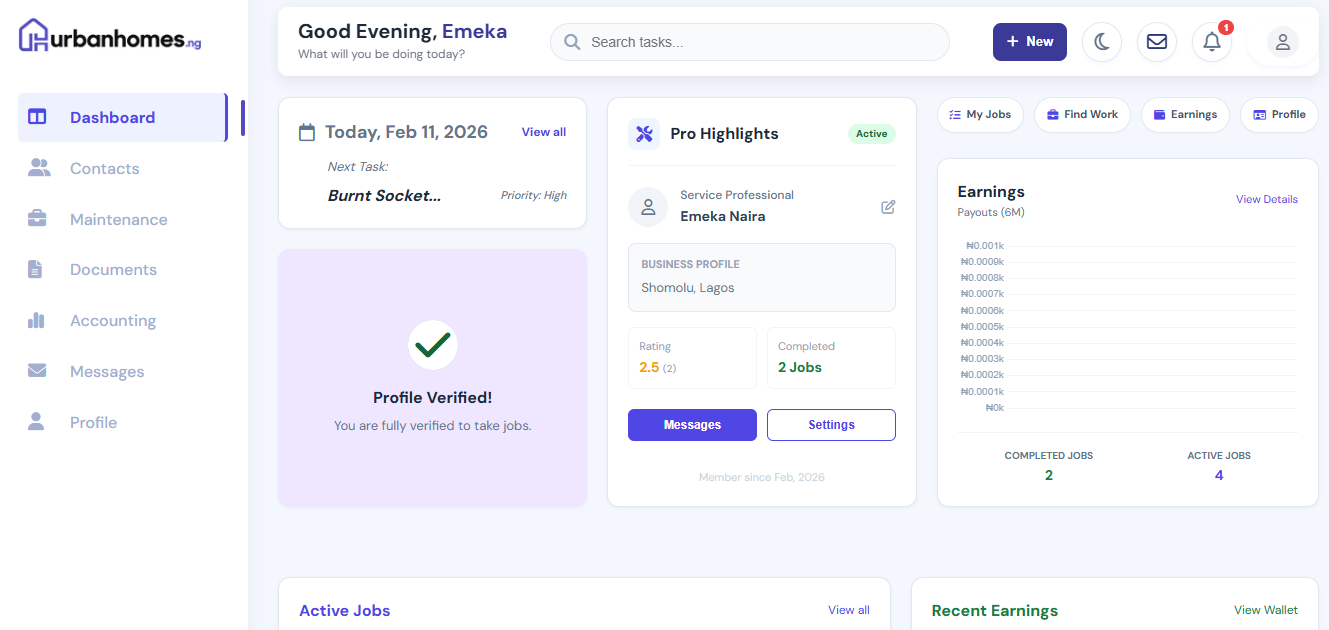Open Messages via the sidebar envelope icon

coord(38,371)
